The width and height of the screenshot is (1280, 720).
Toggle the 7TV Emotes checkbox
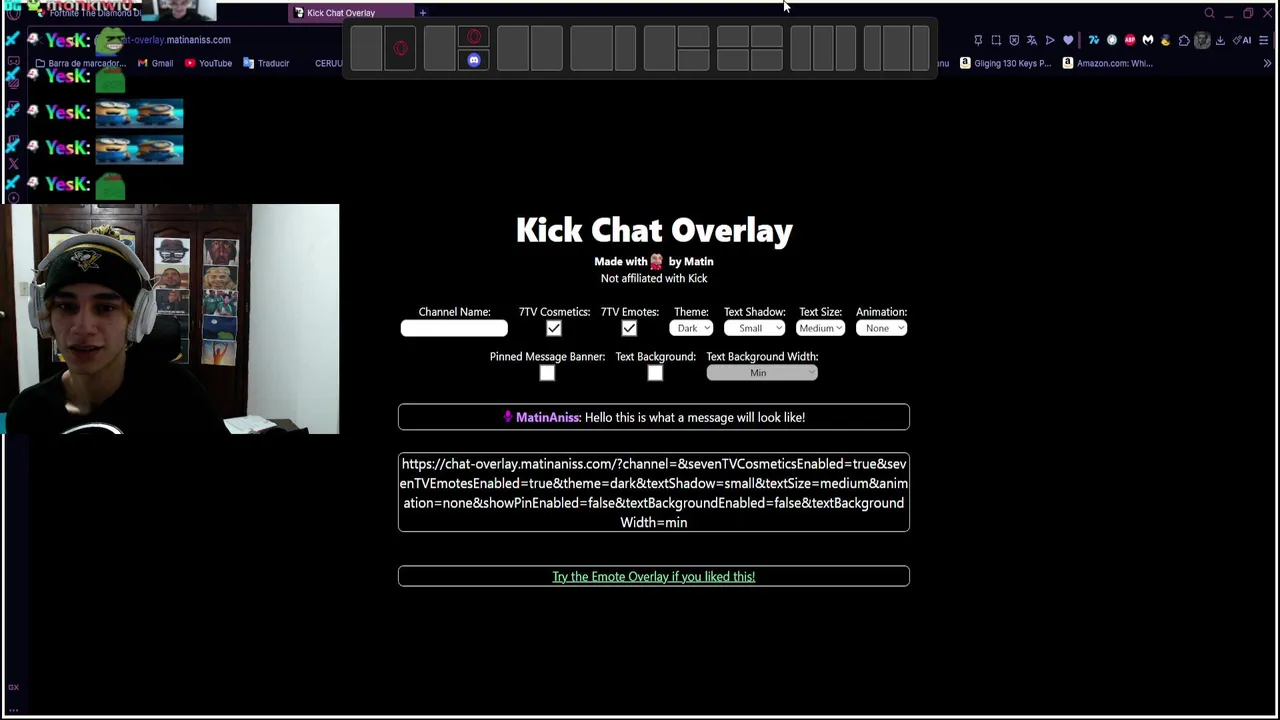tap(629, 328)
